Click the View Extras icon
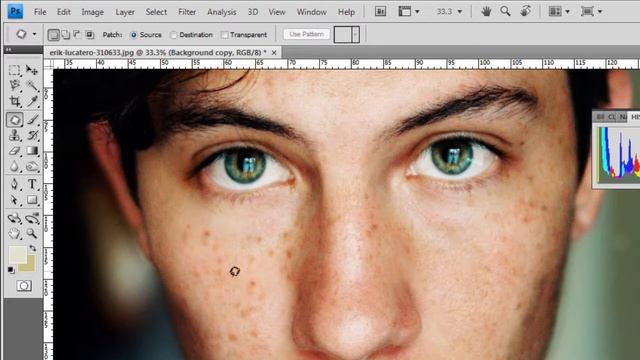This screenshot has width=640, height=360. (x=404, y=11)
